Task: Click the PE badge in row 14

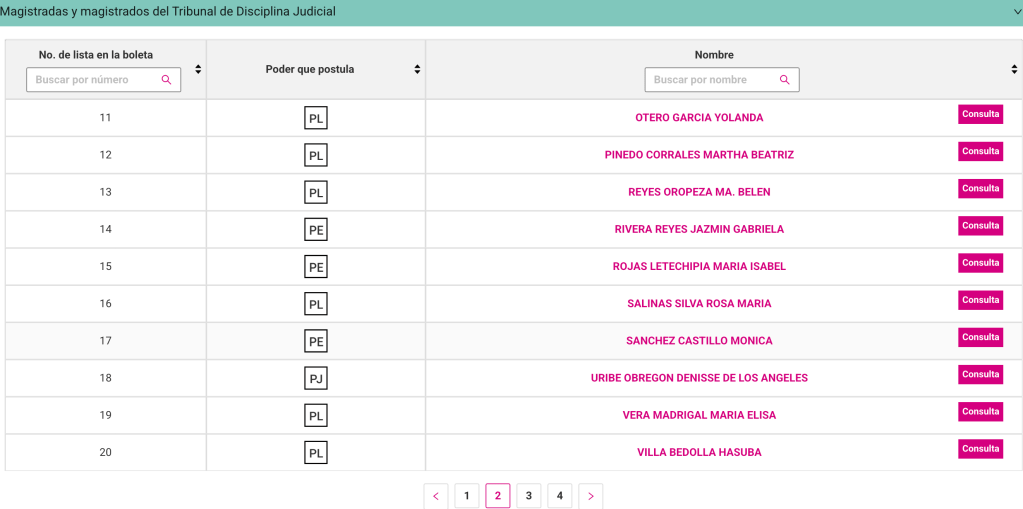Action: coord(316,230)
